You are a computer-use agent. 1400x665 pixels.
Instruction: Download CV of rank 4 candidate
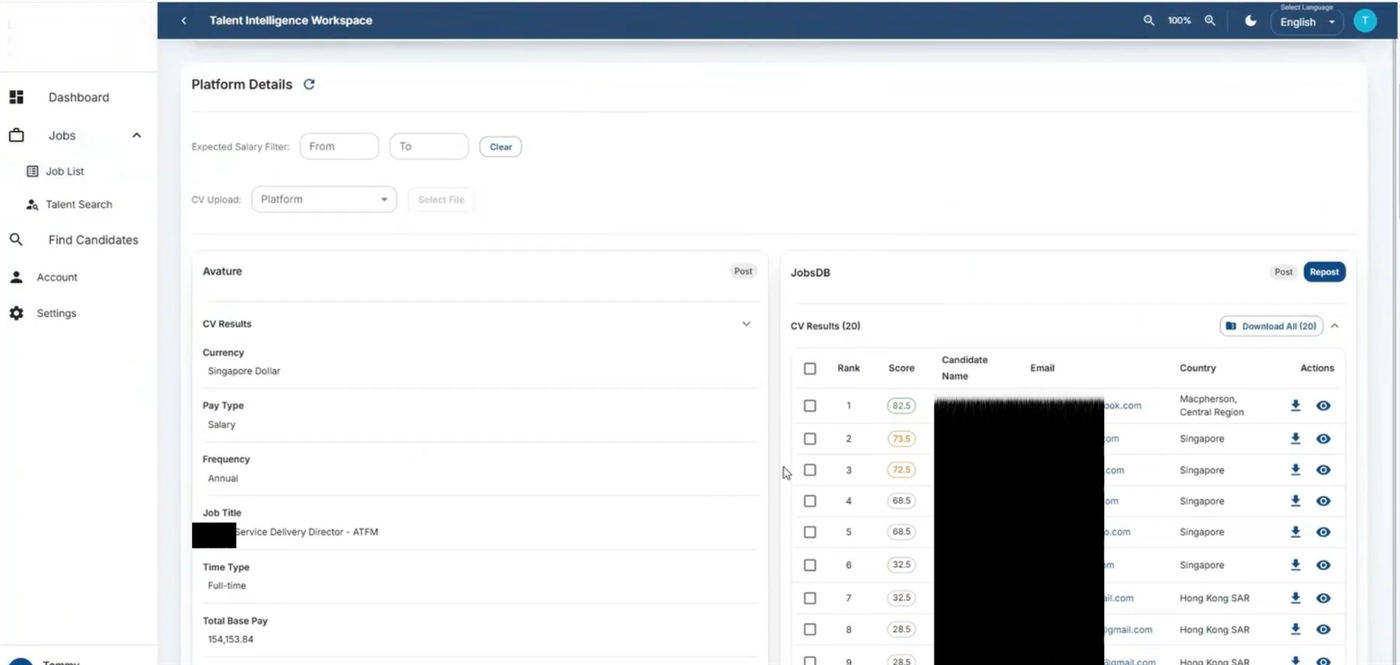[x=1295, y=501]
